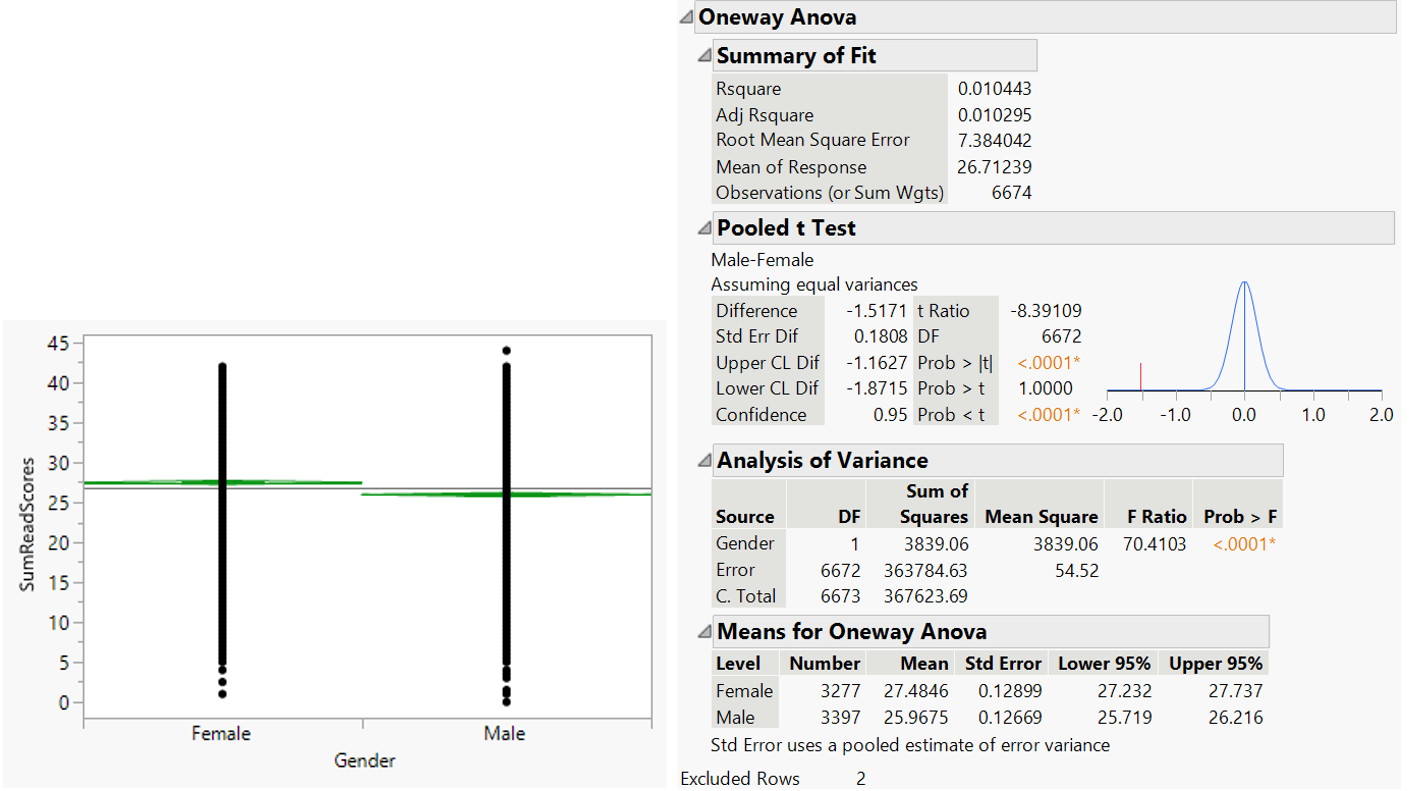Click the Rsquare row label

pos(748,89)
